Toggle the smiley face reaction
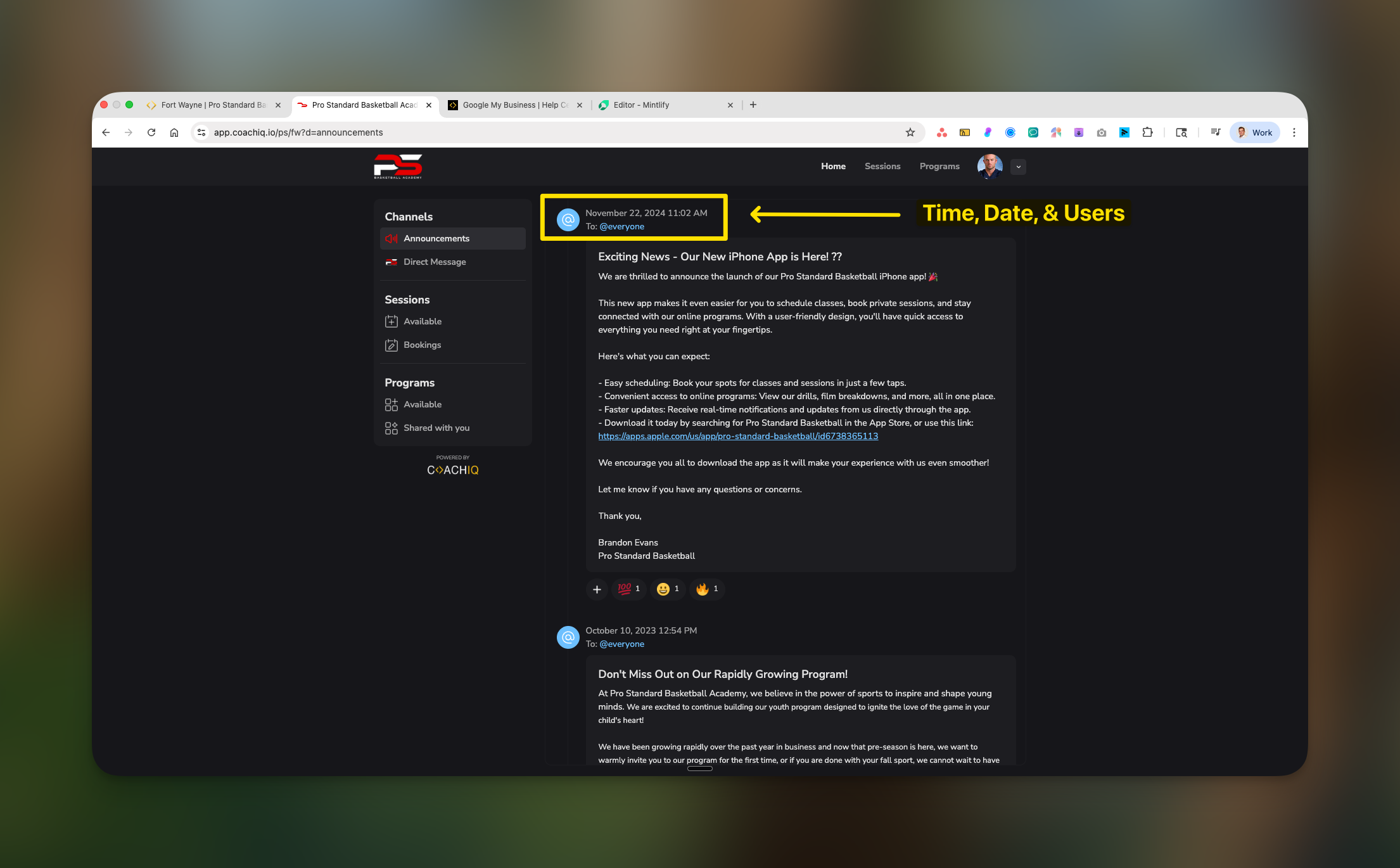Image resolution: width=1400 pixels, height=868 pixels. click(667, 589)
